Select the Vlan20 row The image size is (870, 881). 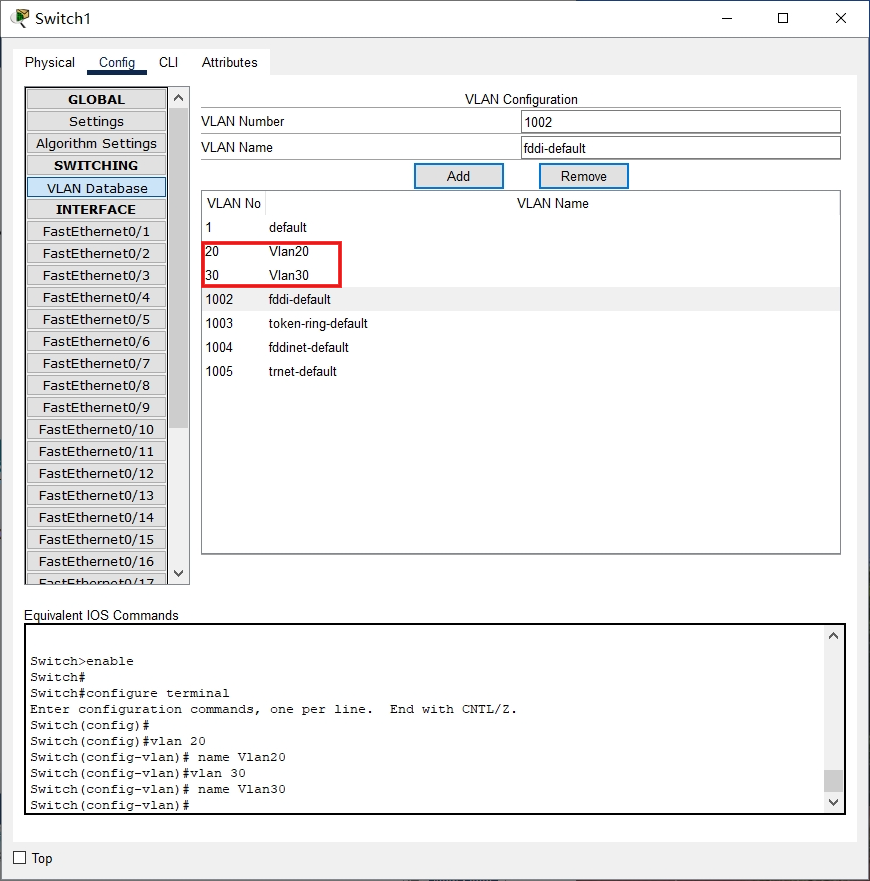(x=520, y=251)
